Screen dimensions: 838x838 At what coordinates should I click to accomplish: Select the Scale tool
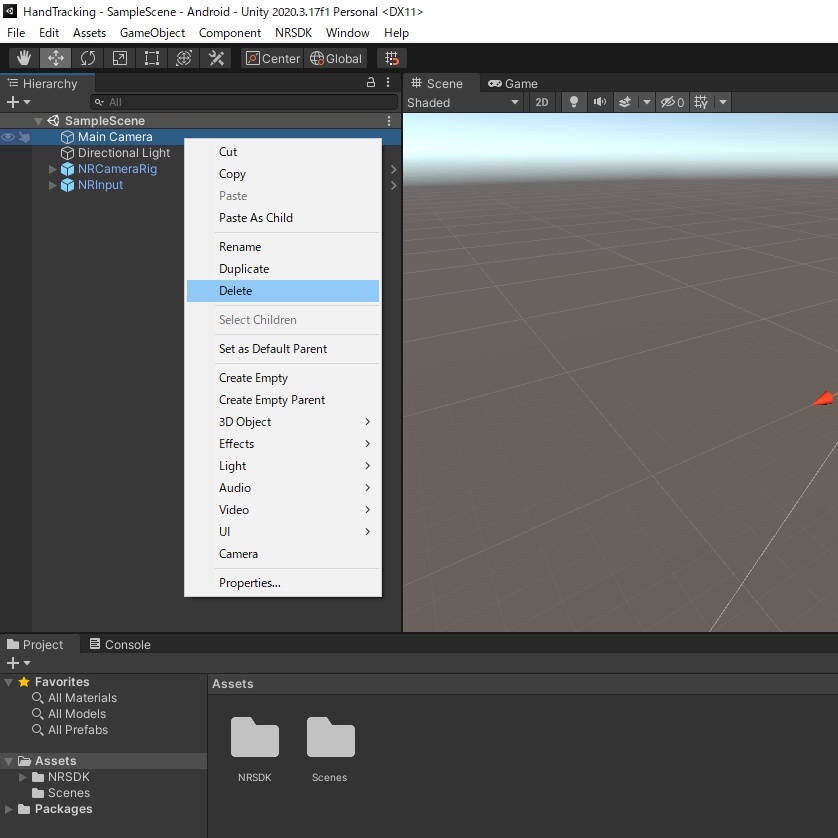click(x=120, y=58)
